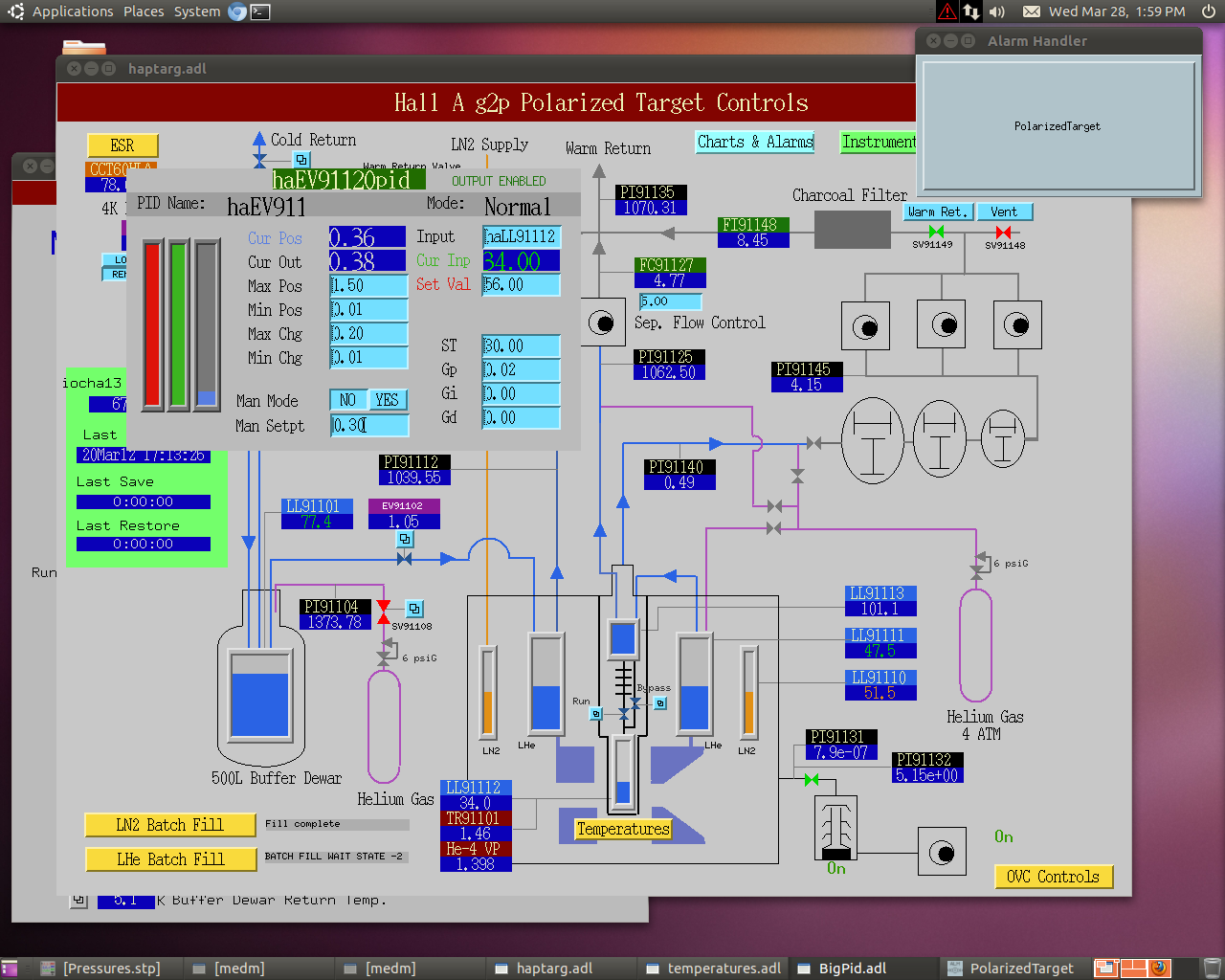Click the red bar indicator in PID panel
The height and width of the screenshot is (980, 1225).
click(153, 325)
